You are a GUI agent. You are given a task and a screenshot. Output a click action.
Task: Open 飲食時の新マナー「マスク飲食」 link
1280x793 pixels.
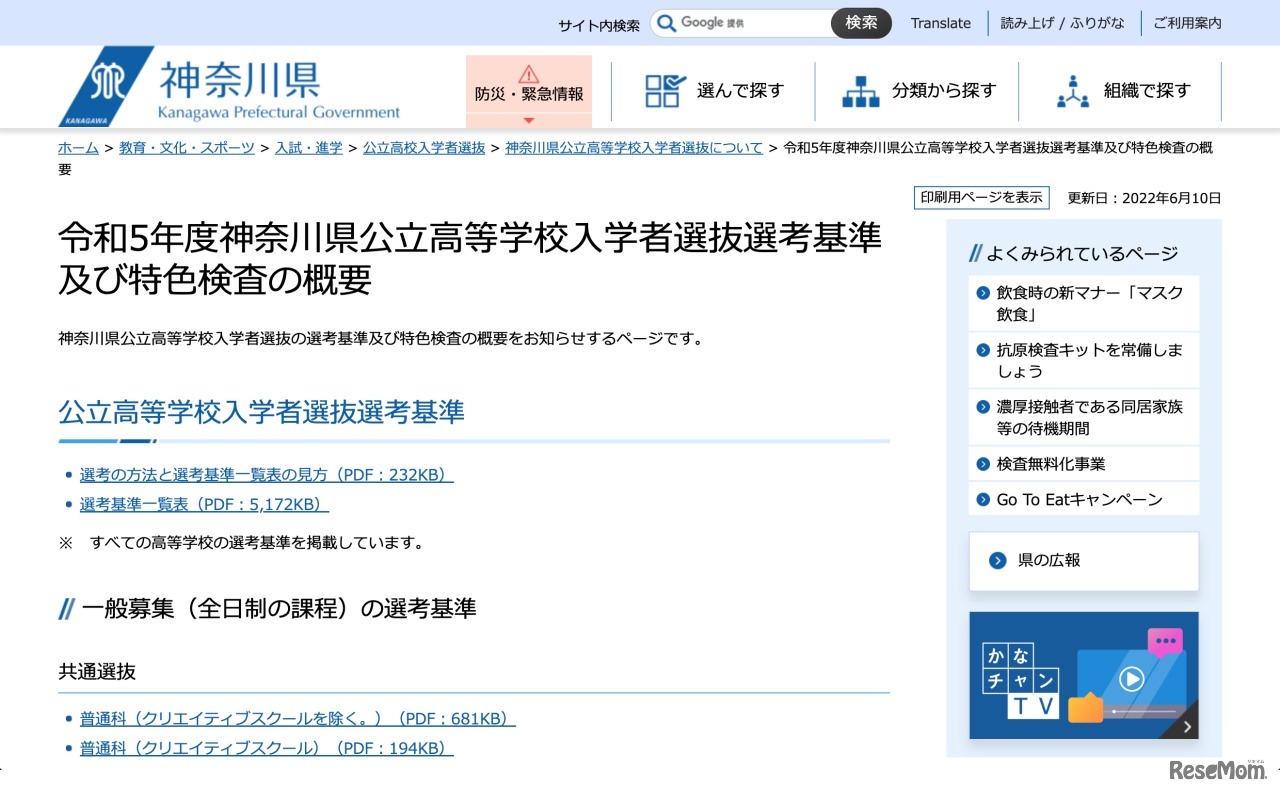(1084, 303)
